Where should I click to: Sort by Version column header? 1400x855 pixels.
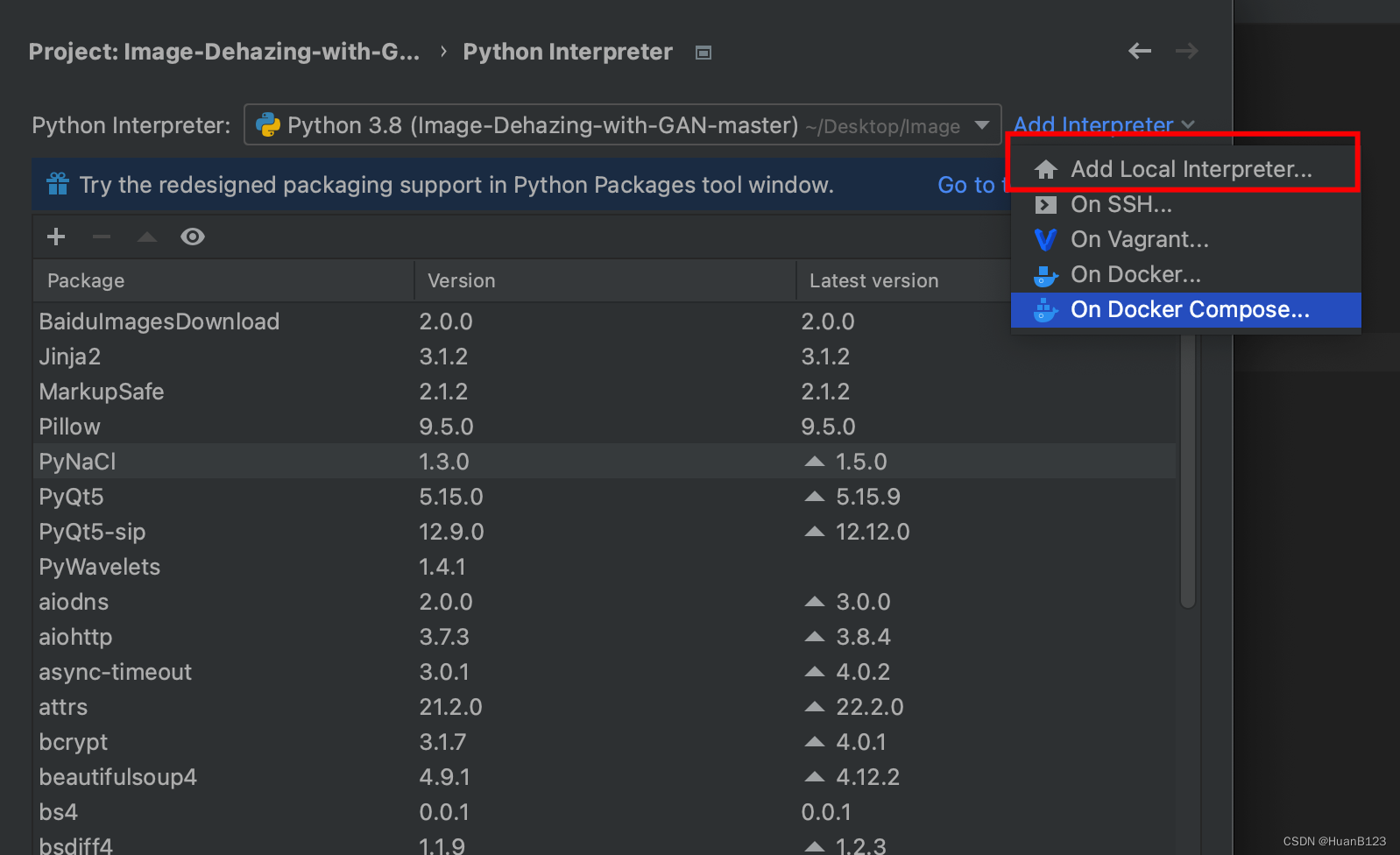coord(605,280)
